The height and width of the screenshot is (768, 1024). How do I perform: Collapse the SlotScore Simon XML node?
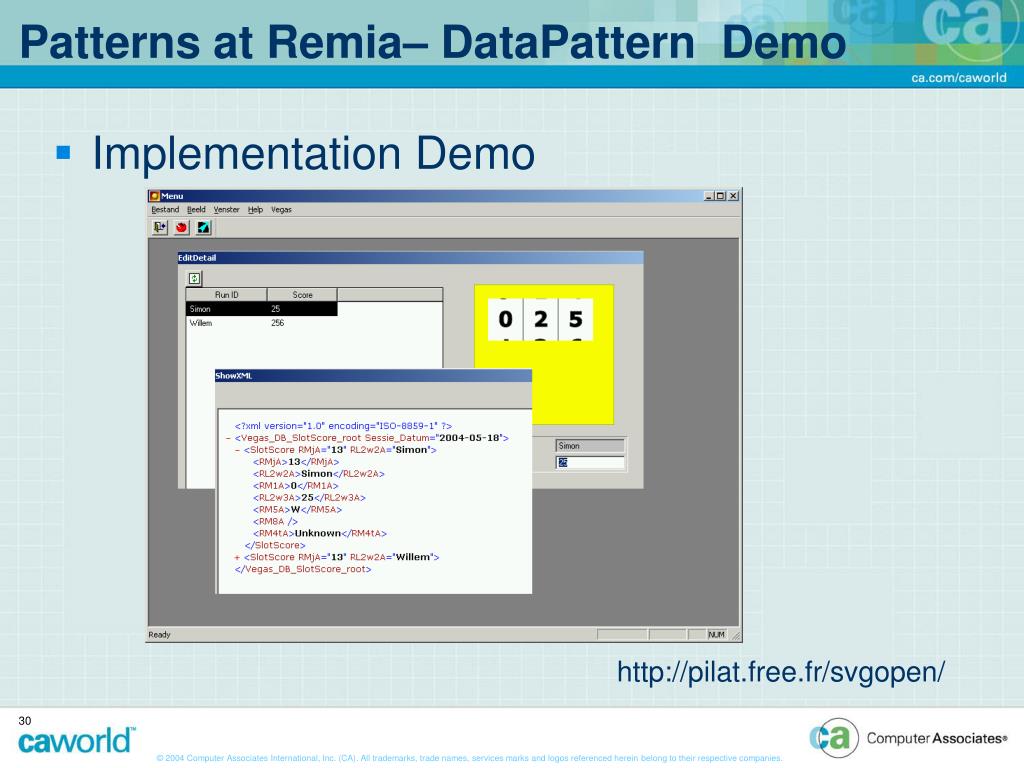coord(238,450)
